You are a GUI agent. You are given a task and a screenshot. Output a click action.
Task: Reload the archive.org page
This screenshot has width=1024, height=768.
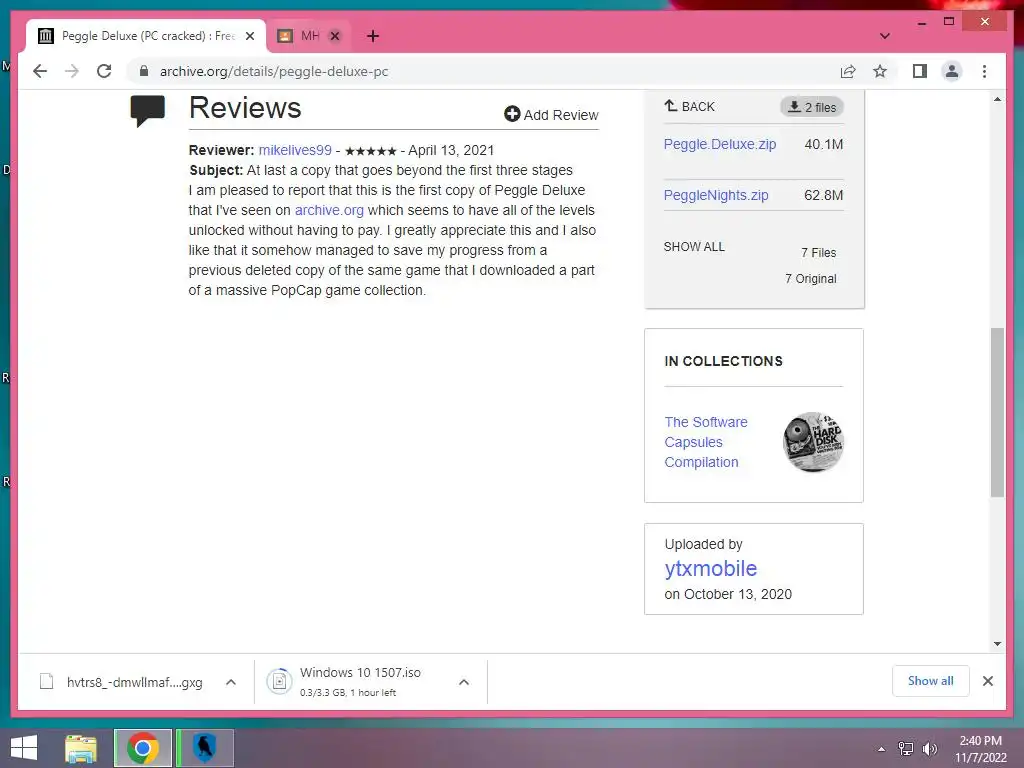coord(104,71)
